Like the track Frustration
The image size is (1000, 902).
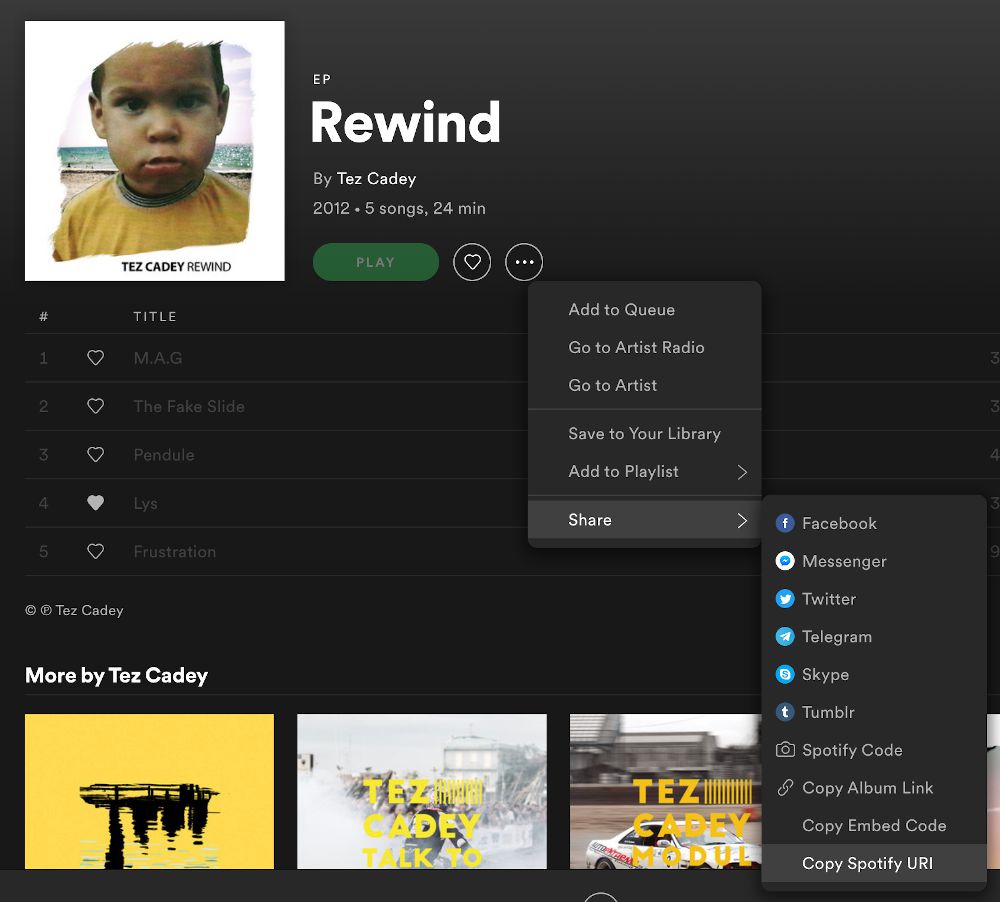coord(96,552)
